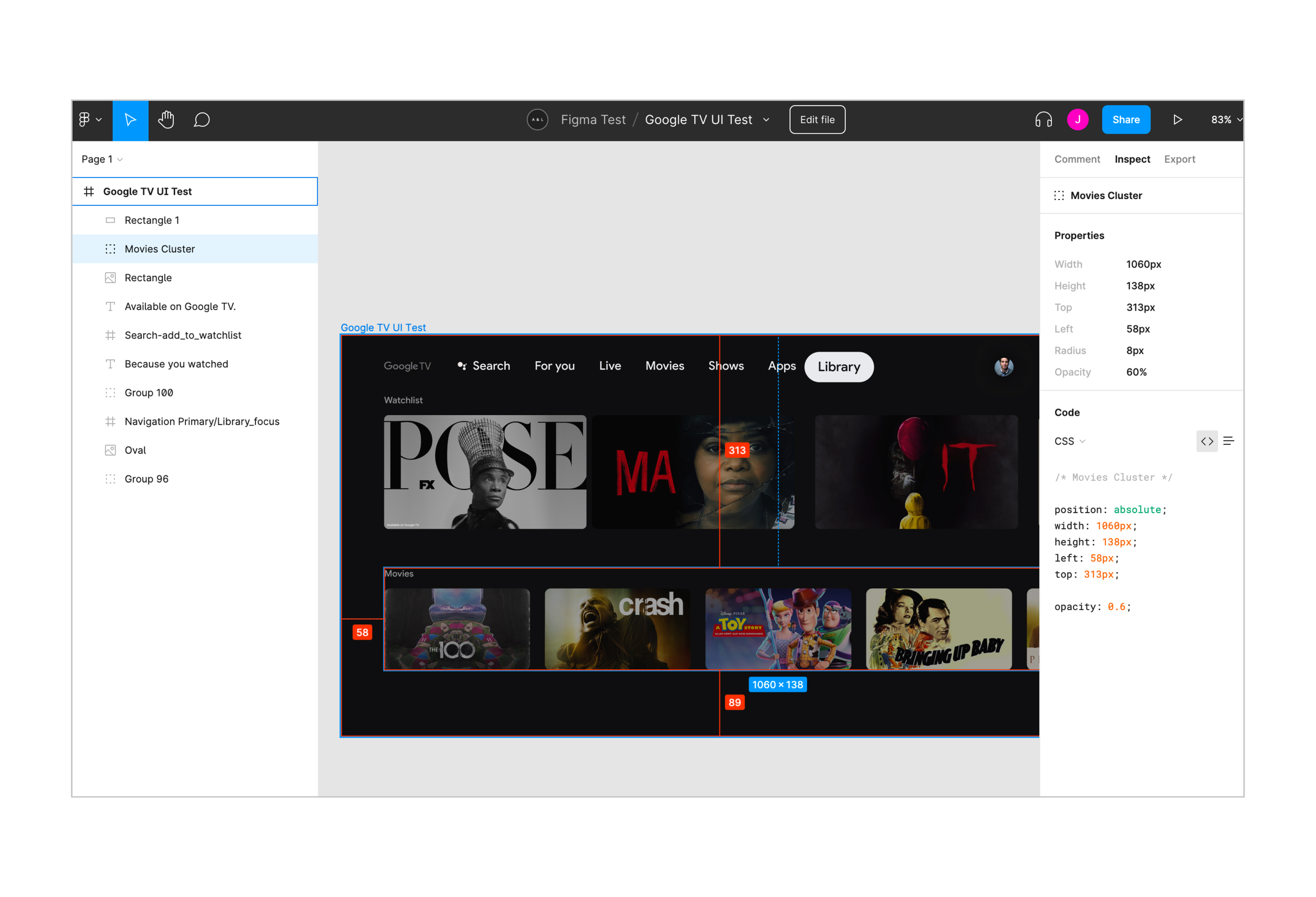The width and height of the screenshot is (1316, 897).
Task: Switch to table view lines icon
Action: tap(1228, 441)
